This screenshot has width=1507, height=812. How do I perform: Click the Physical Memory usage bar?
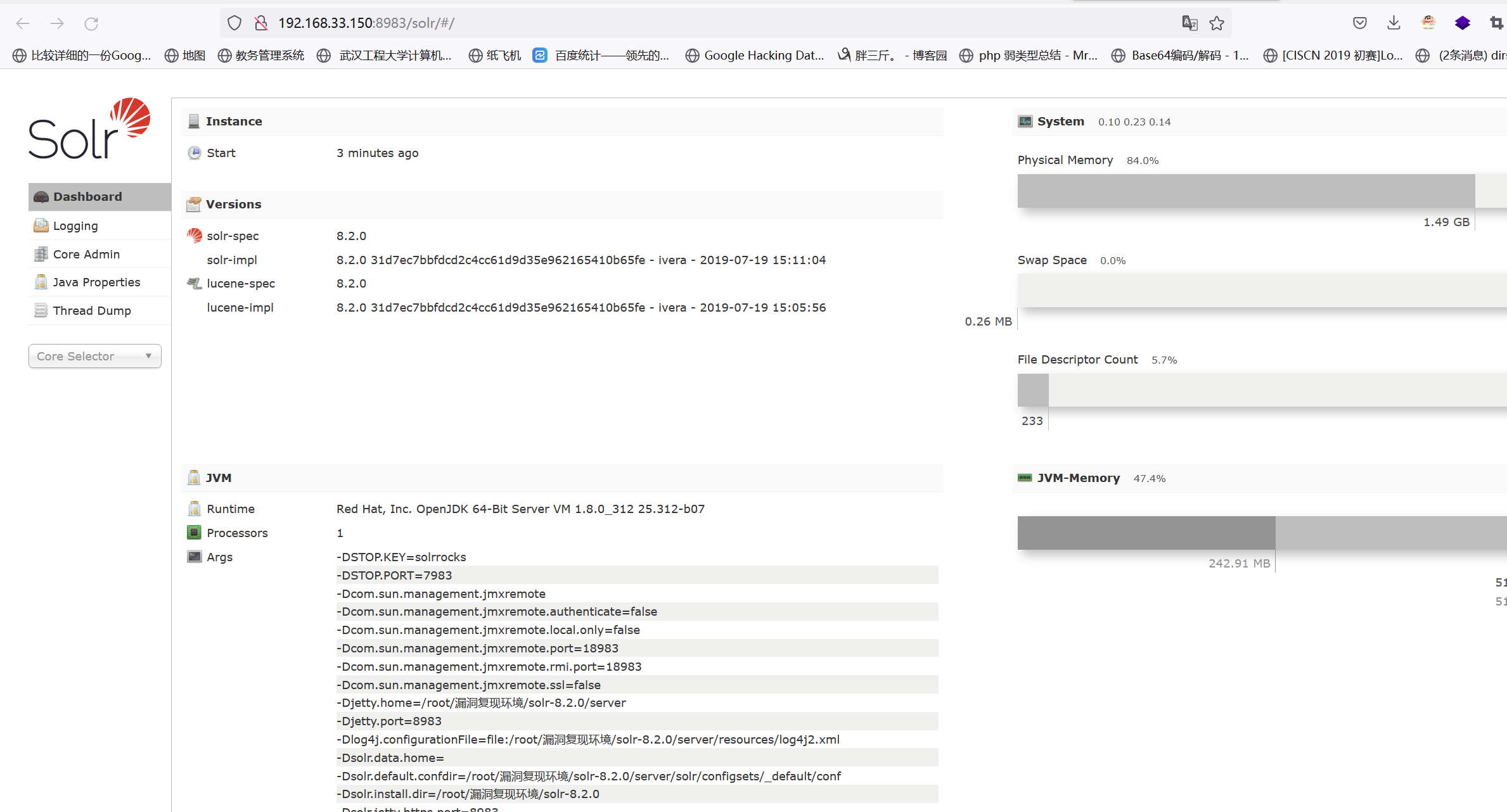pyautogui.click(x=1262, y=191)
